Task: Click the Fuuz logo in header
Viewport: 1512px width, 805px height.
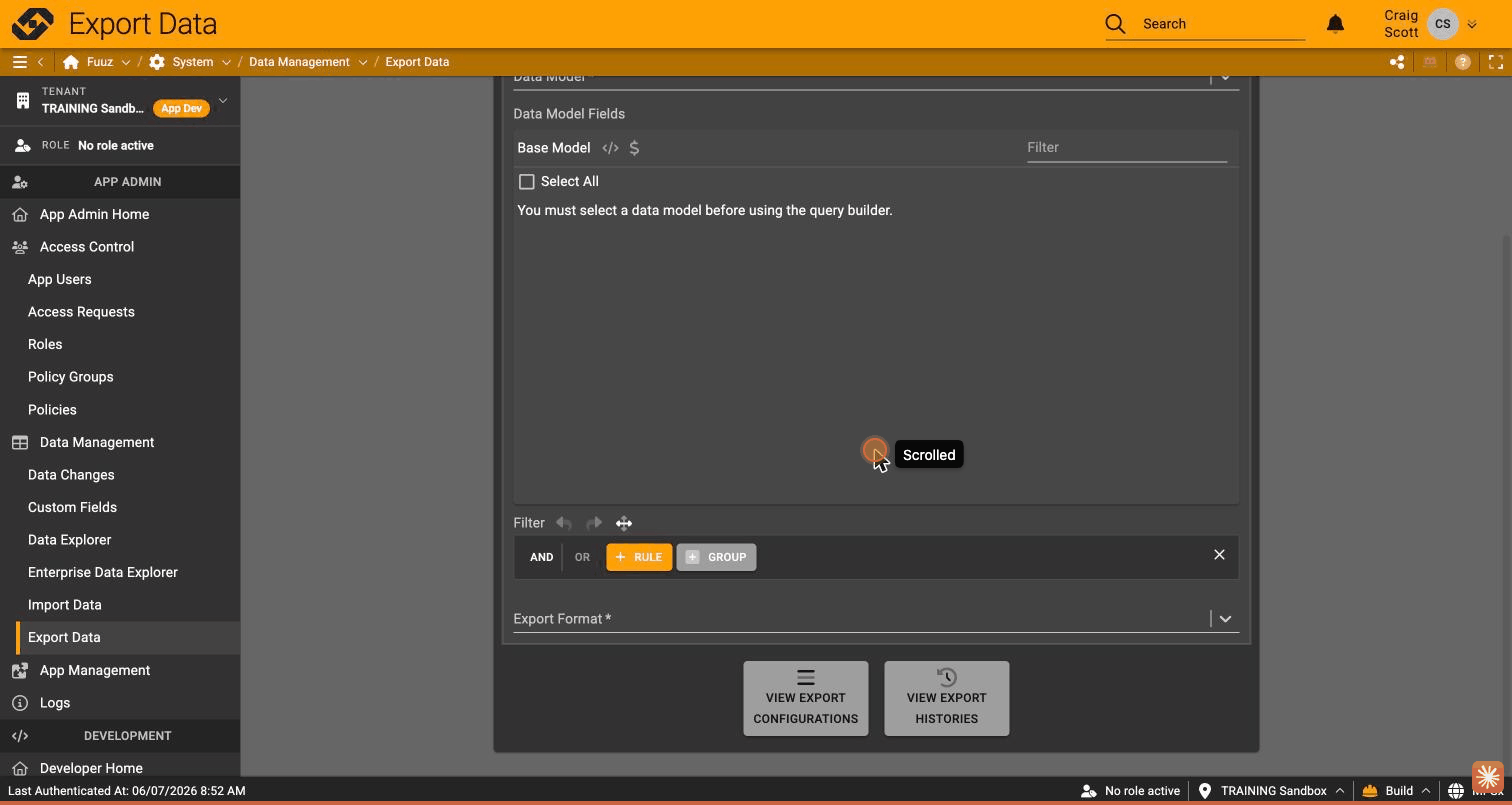Action: [x=32, y=24]
